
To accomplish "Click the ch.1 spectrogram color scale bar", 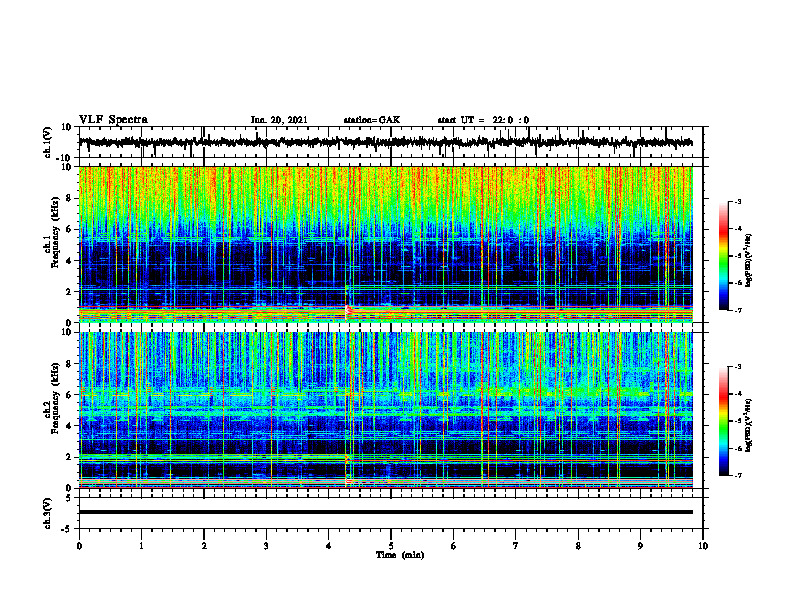I will 723,256.
